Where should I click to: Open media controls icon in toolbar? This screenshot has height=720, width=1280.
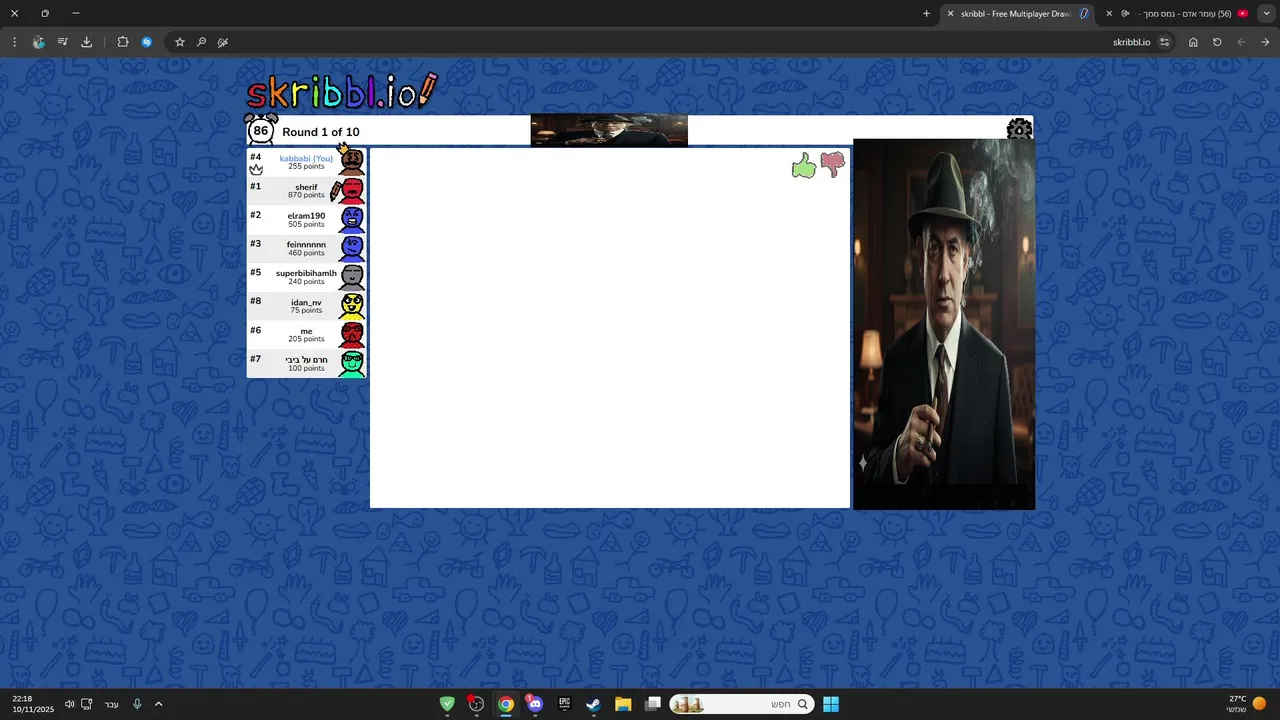coord(62,42)
